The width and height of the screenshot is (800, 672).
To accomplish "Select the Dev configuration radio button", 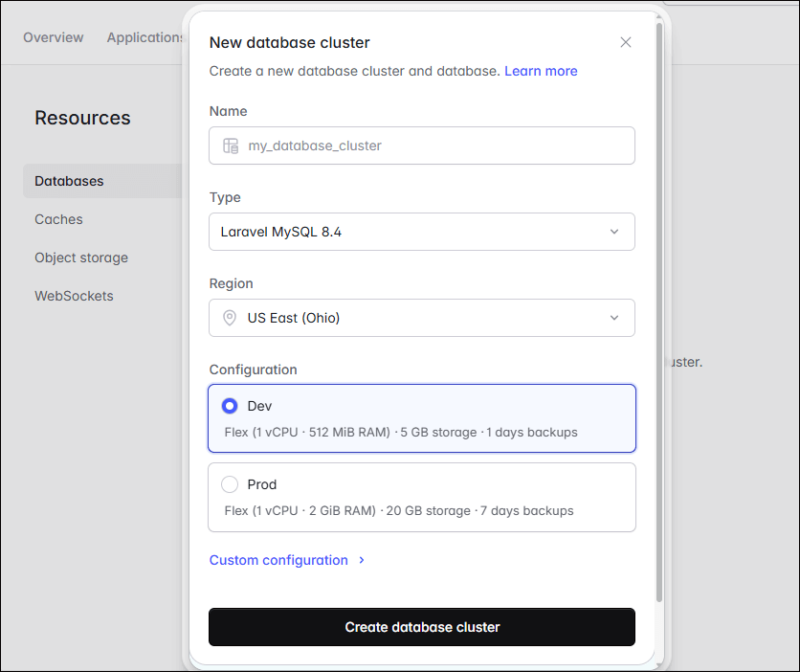I will (230, 406).
